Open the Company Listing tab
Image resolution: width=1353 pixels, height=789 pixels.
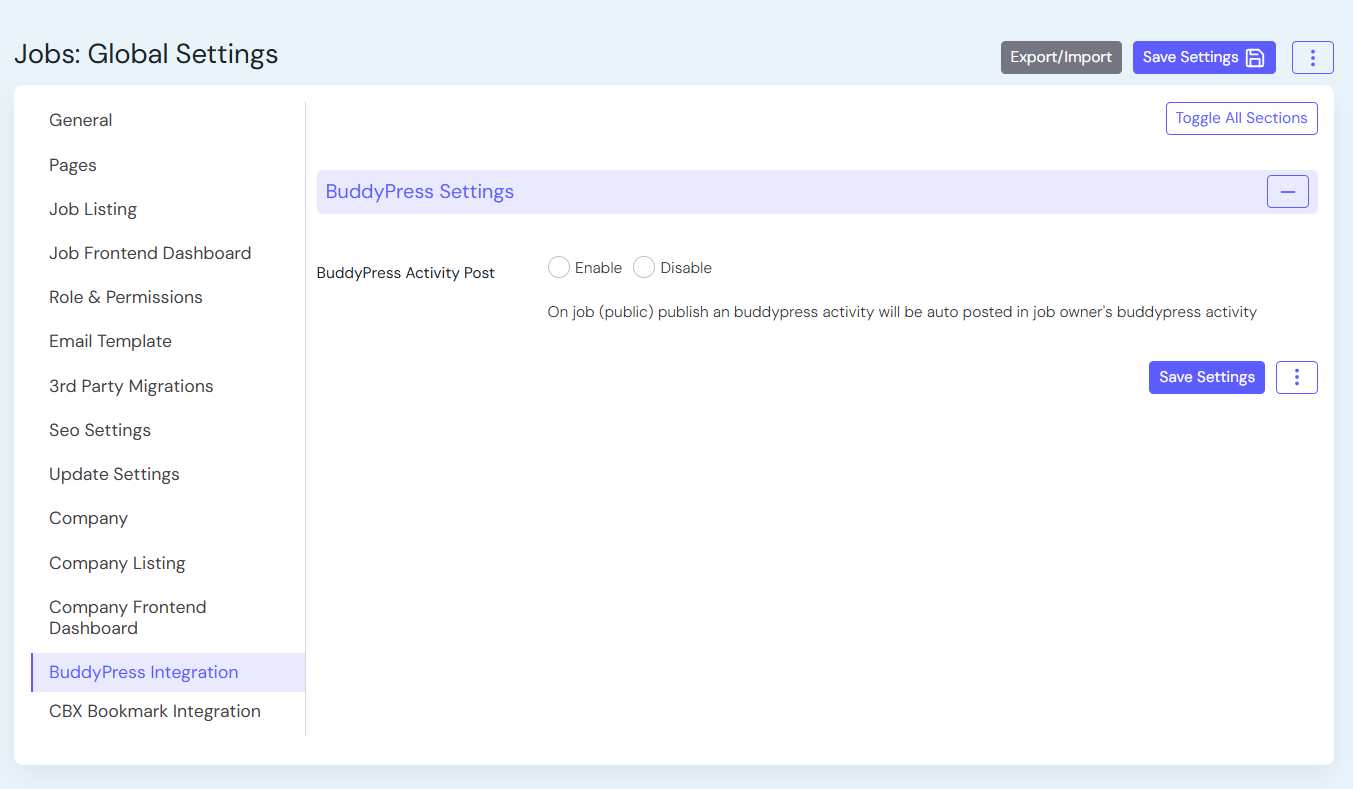117,563
